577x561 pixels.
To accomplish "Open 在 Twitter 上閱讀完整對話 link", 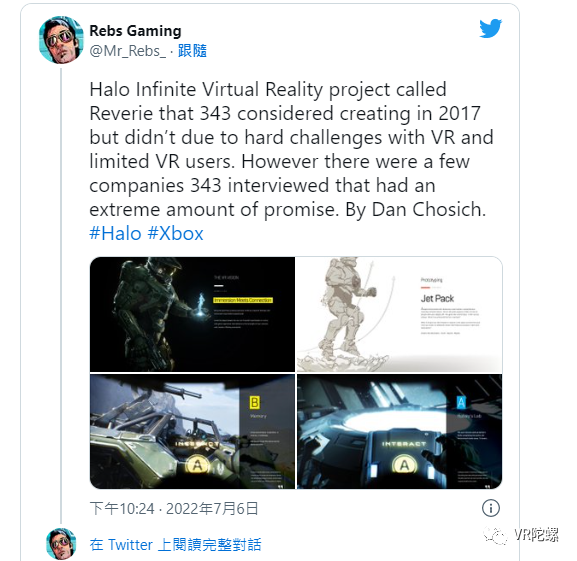I will point(175,544).
